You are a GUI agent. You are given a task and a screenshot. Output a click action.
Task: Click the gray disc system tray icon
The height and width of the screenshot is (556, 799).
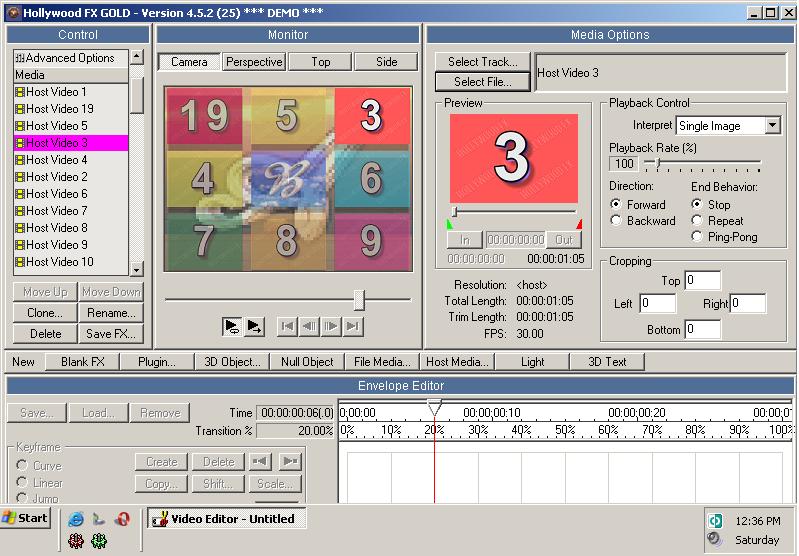715,539
